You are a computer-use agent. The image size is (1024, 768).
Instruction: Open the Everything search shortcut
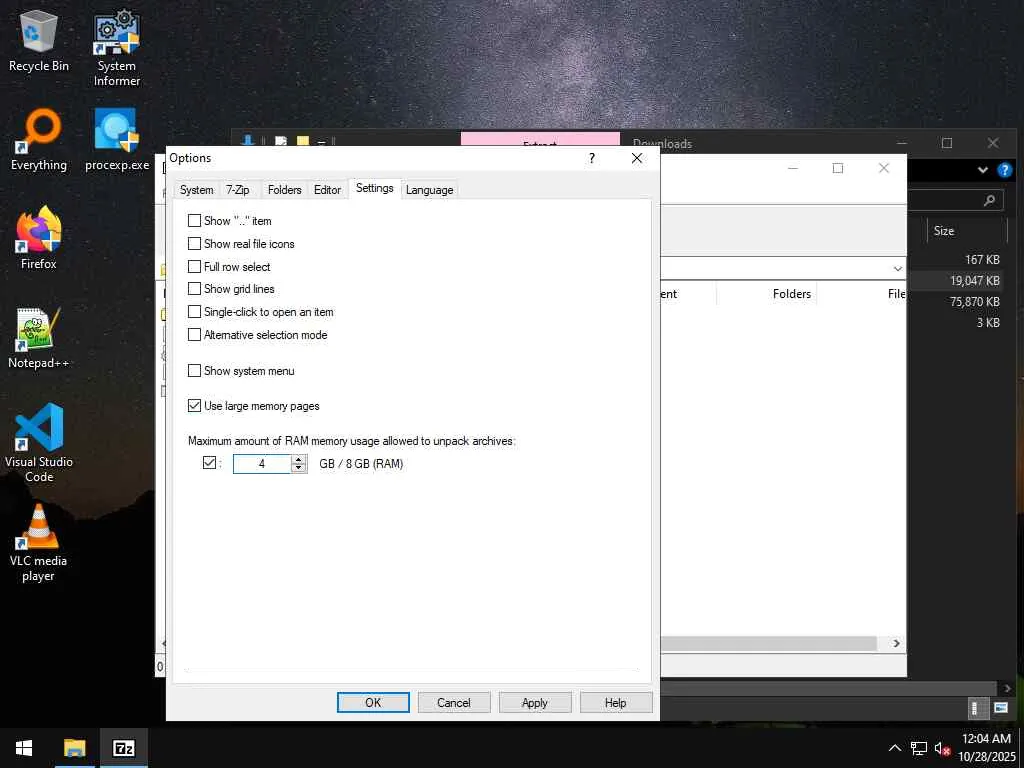click(x=39, y=140)
